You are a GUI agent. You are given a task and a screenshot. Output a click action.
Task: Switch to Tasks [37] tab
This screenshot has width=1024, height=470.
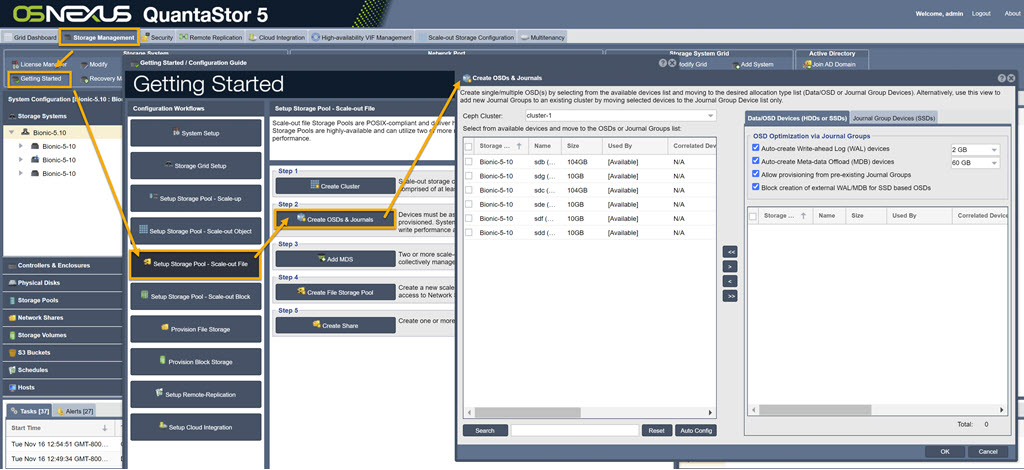[29, 411]
